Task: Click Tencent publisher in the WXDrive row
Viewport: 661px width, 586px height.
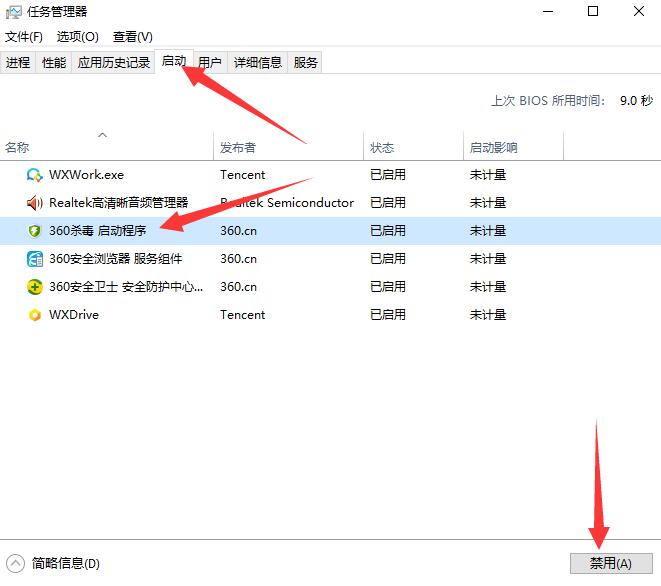Action: tap(242, 315)
